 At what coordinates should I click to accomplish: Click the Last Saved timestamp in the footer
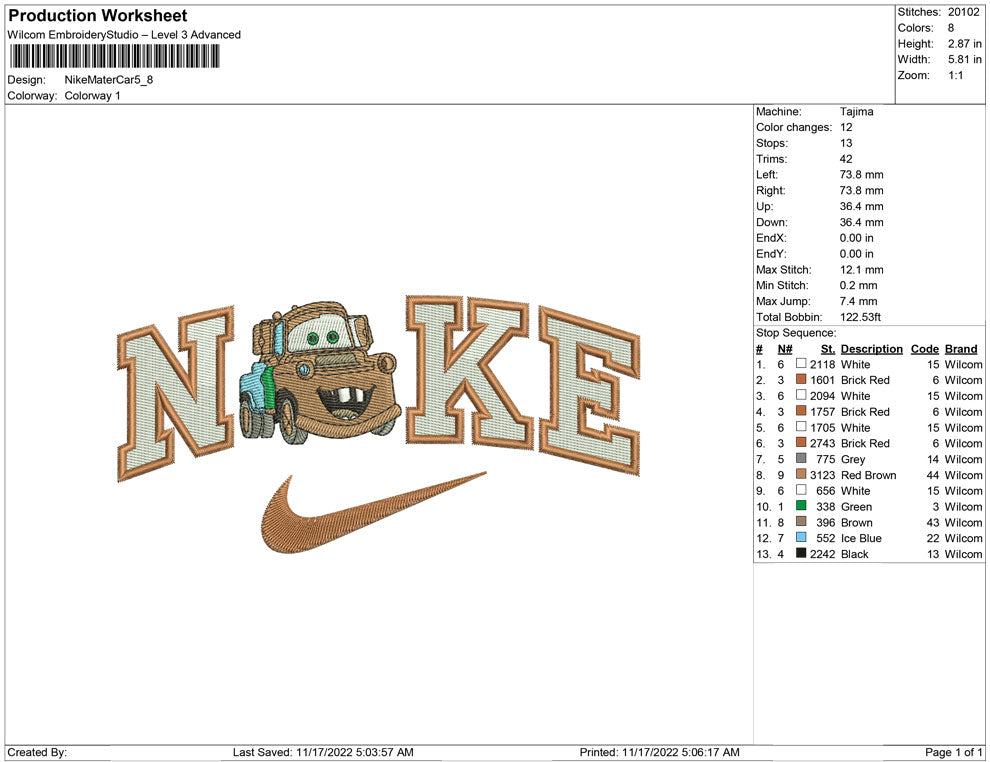(x=323, y=752)
